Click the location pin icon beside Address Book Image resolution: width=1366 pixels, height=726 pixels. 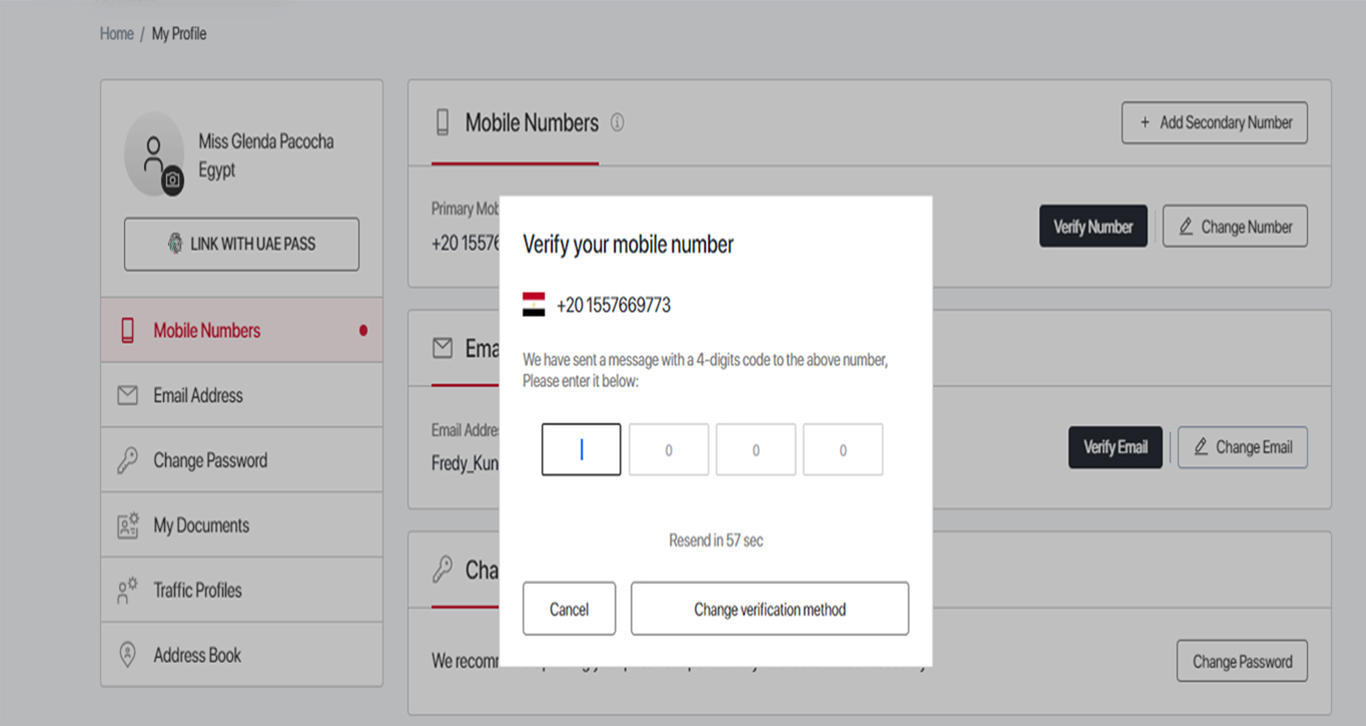click(128, 655)
